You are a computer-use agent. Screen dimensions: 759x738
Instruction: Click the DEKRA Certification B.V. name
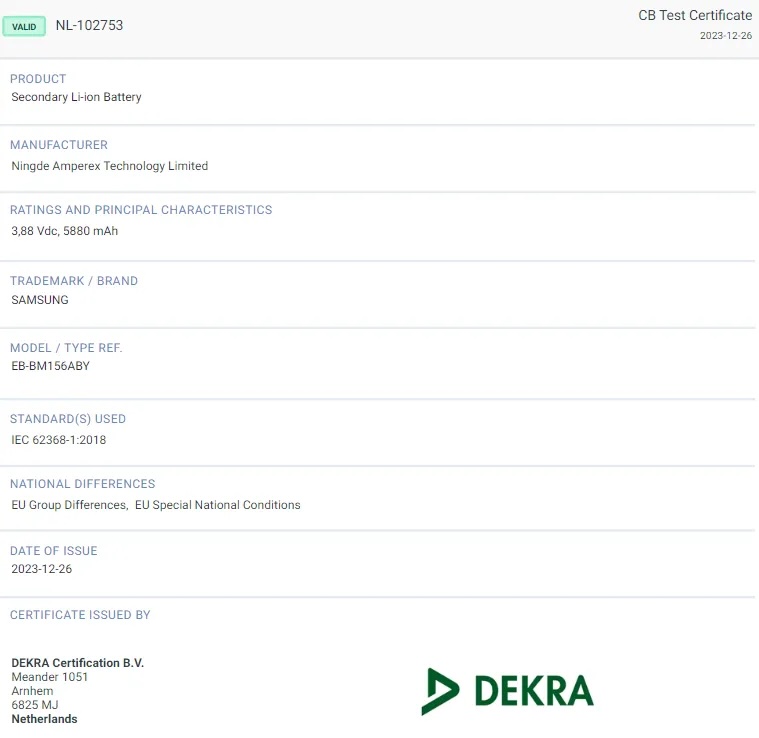pos(77,663)
